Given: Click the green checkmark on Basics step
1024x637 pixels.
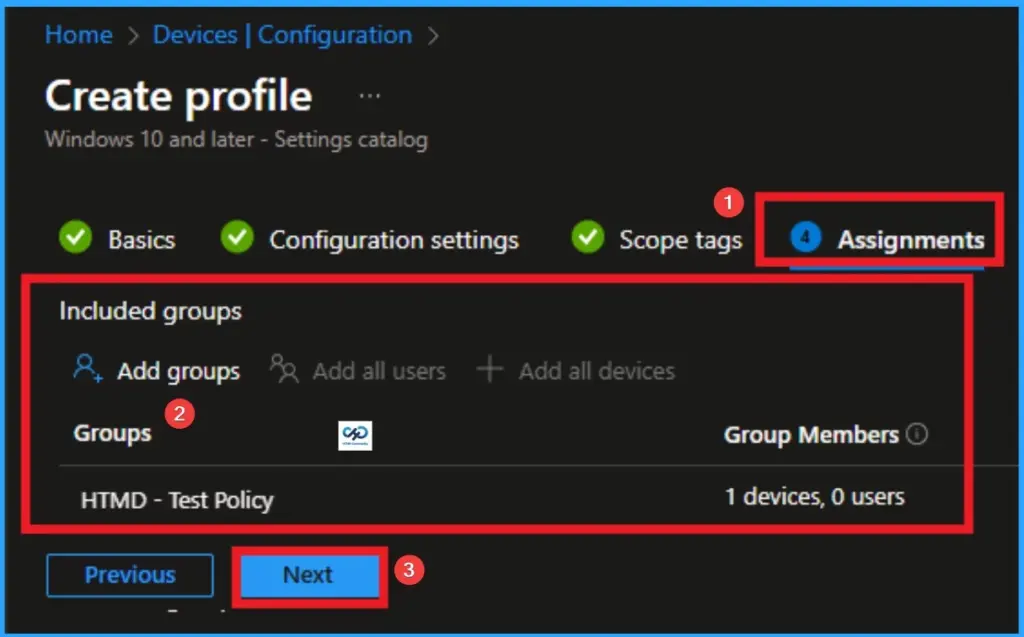Looking at the screenshot, I should 75,238.
